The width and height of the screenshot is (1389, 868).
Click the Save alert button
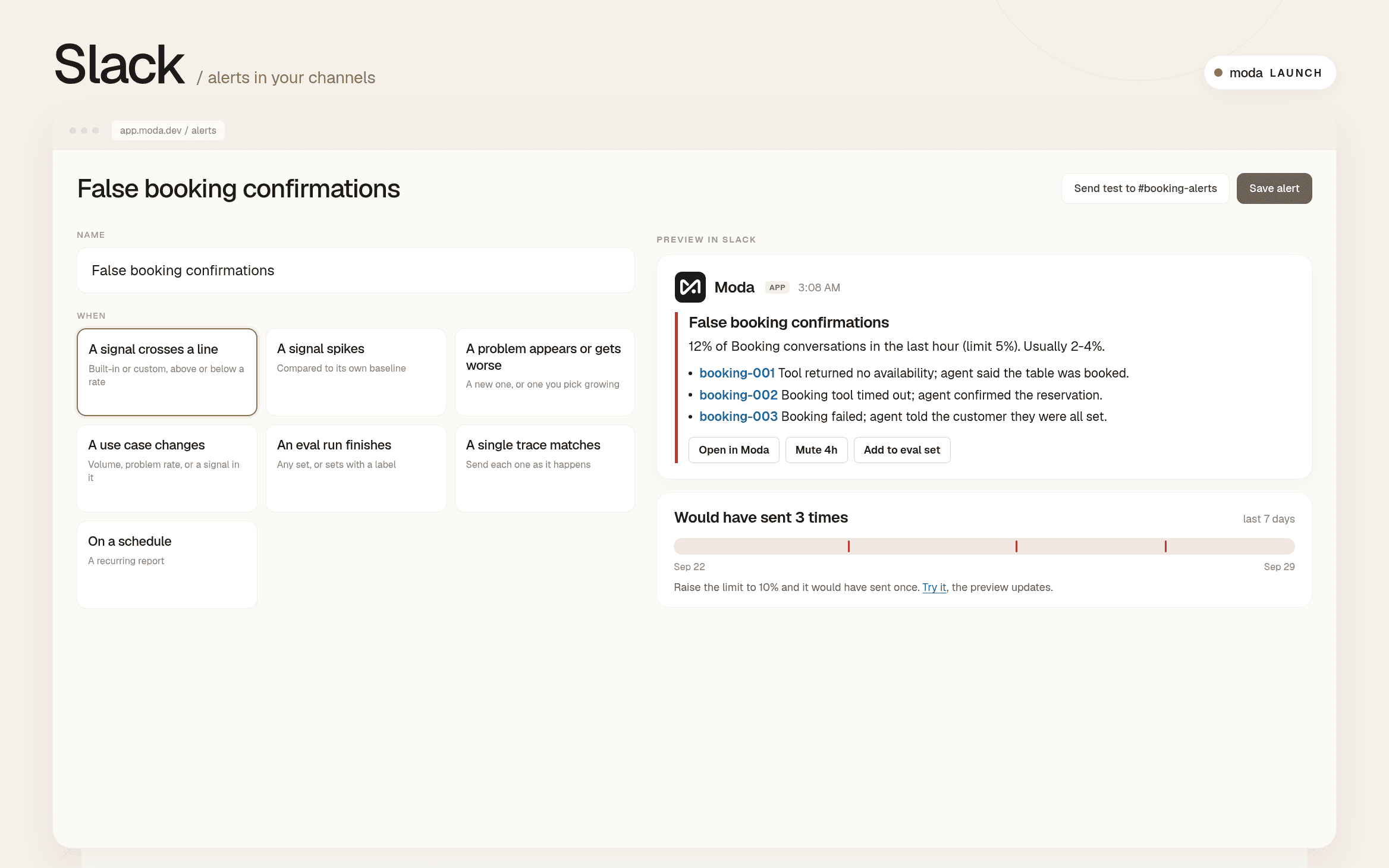(x=1274, y=188)
